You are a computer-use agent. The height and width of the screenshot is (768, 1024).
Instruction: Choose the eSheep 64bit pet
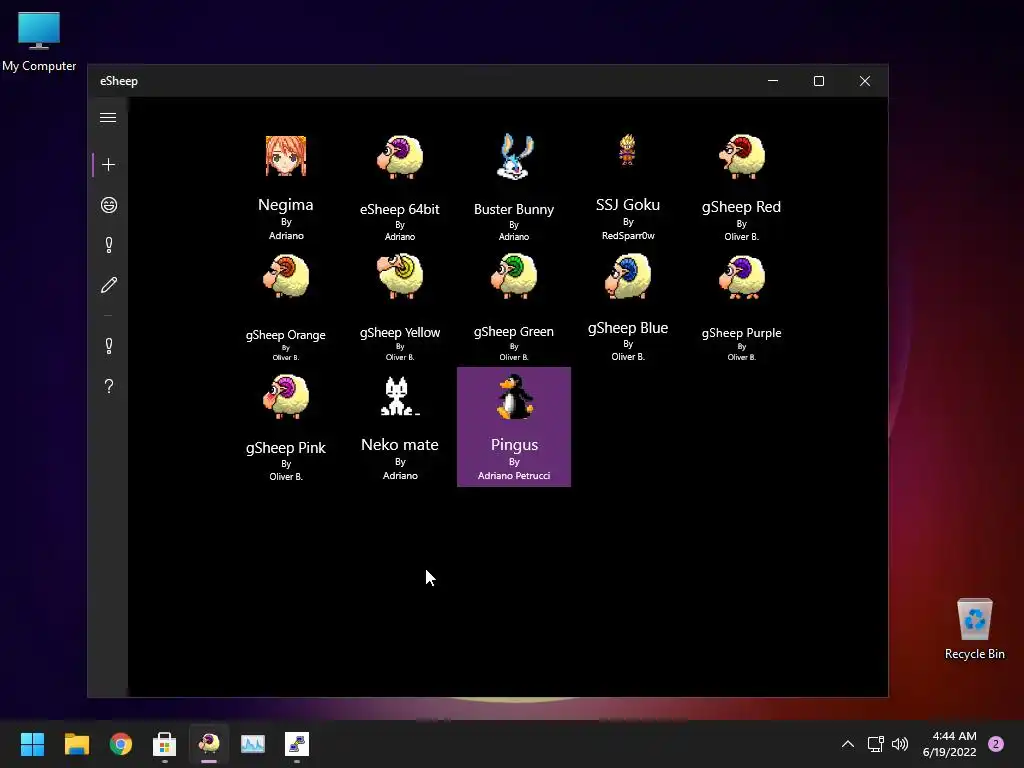[x=400, y=187]
